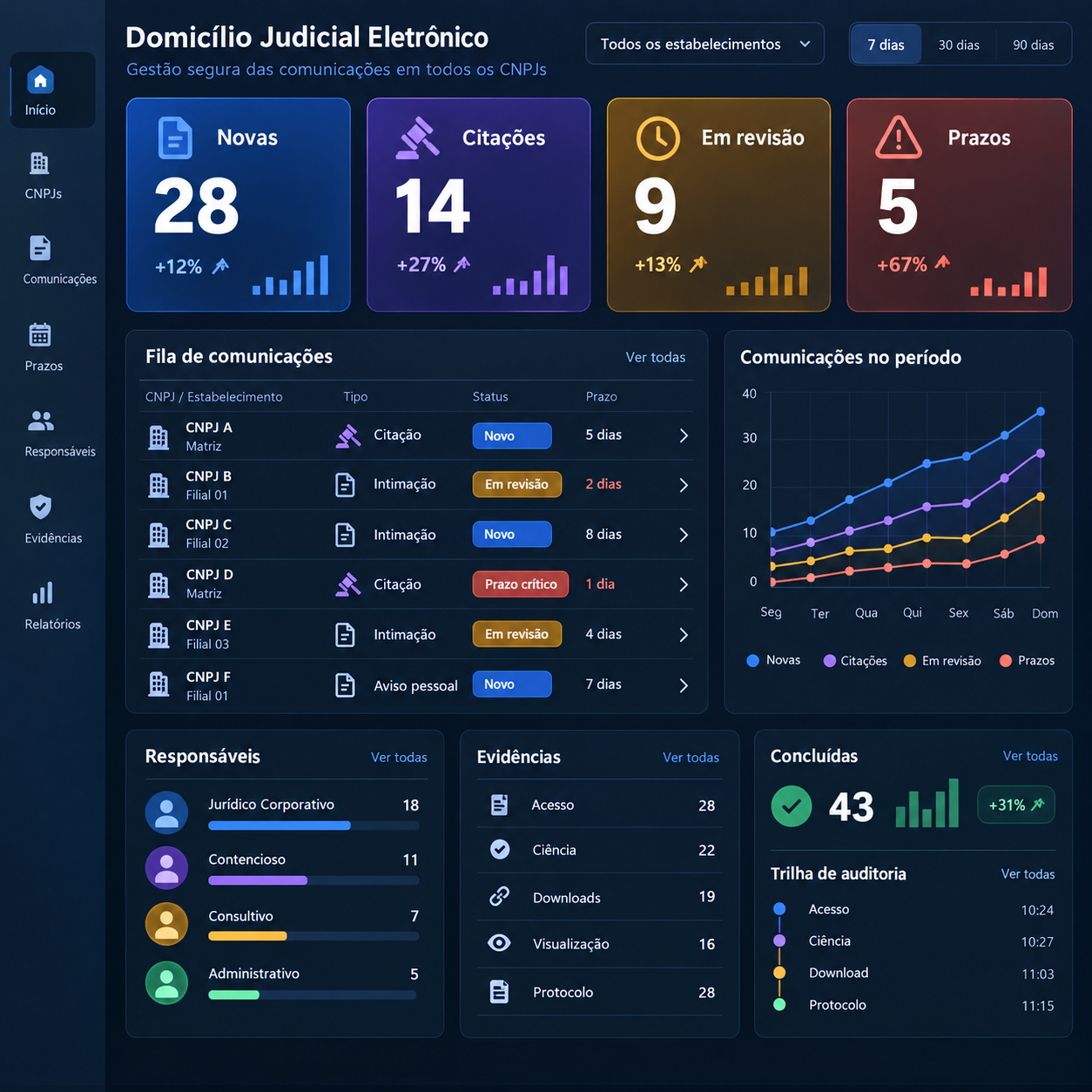Click the gavel icon in the CNPJ A row
The width and height of the screenshot is (1092, 1092).
click(348, 435)
